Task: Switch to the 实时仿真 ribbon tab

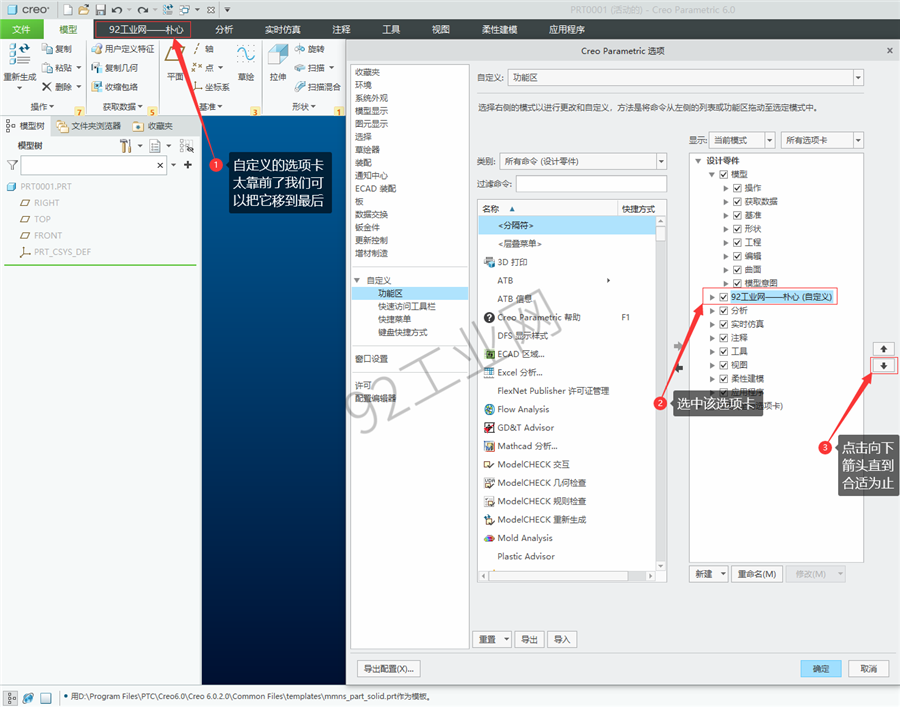Action: 282,29
